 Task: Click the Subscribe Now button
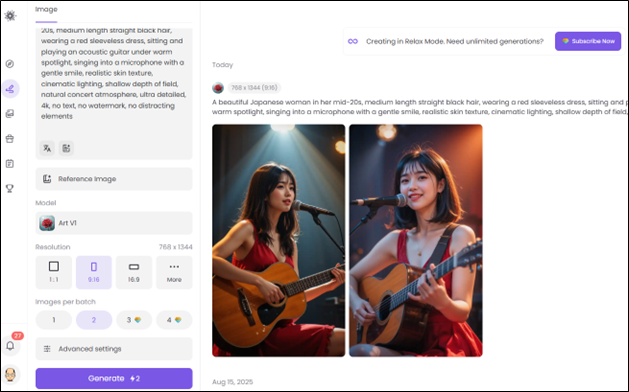(588, 41)
